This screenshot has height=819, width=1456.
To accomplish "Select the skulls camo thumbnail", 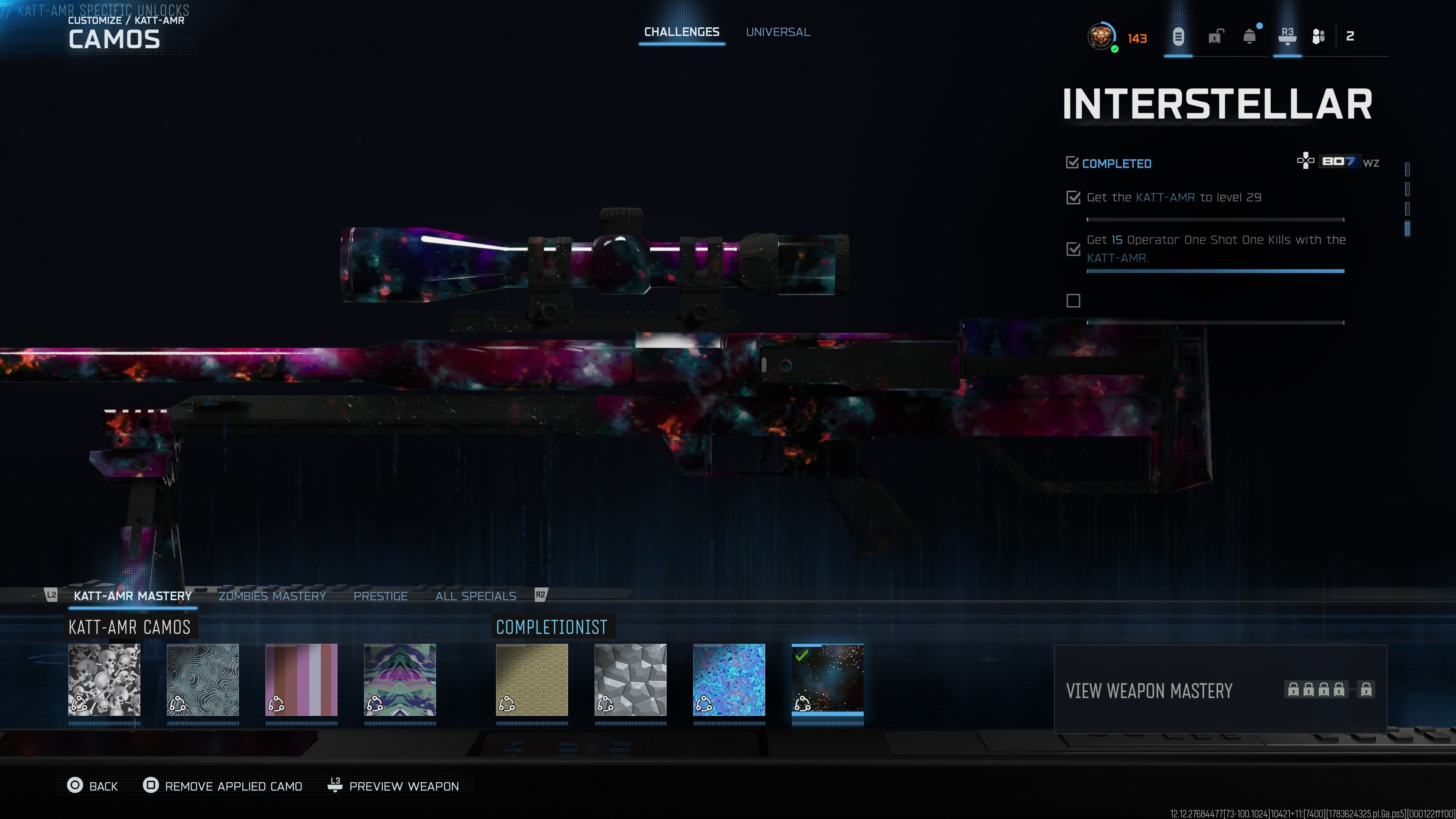I will tap(104, 679).
